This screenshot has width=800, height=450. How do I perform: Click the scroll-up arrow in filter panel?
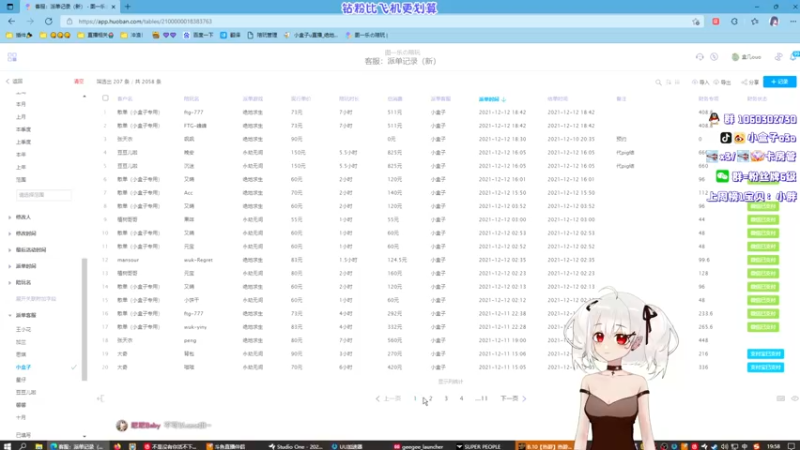[84, 96]
